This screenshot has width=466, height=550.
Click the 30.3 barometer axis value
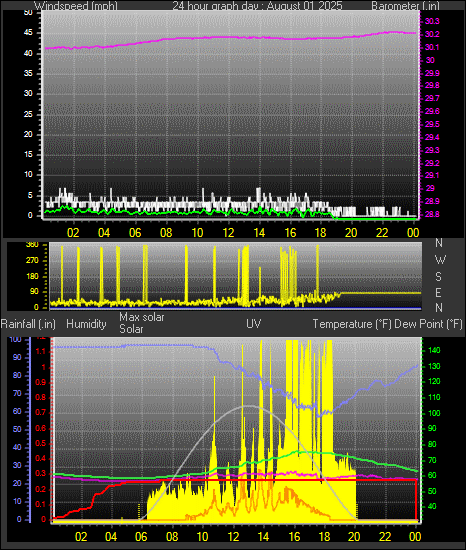click(x=432, y=21)
